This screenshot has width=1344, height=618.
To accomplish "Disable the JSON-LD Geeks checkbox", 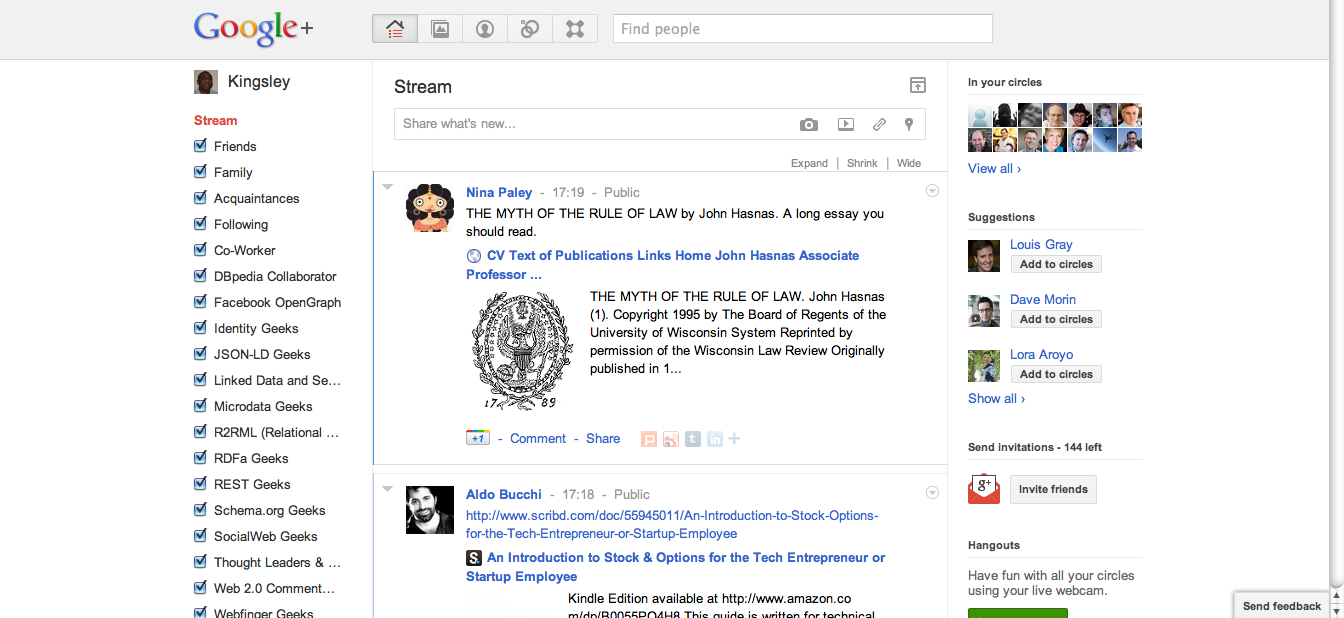I will point(201,354).
